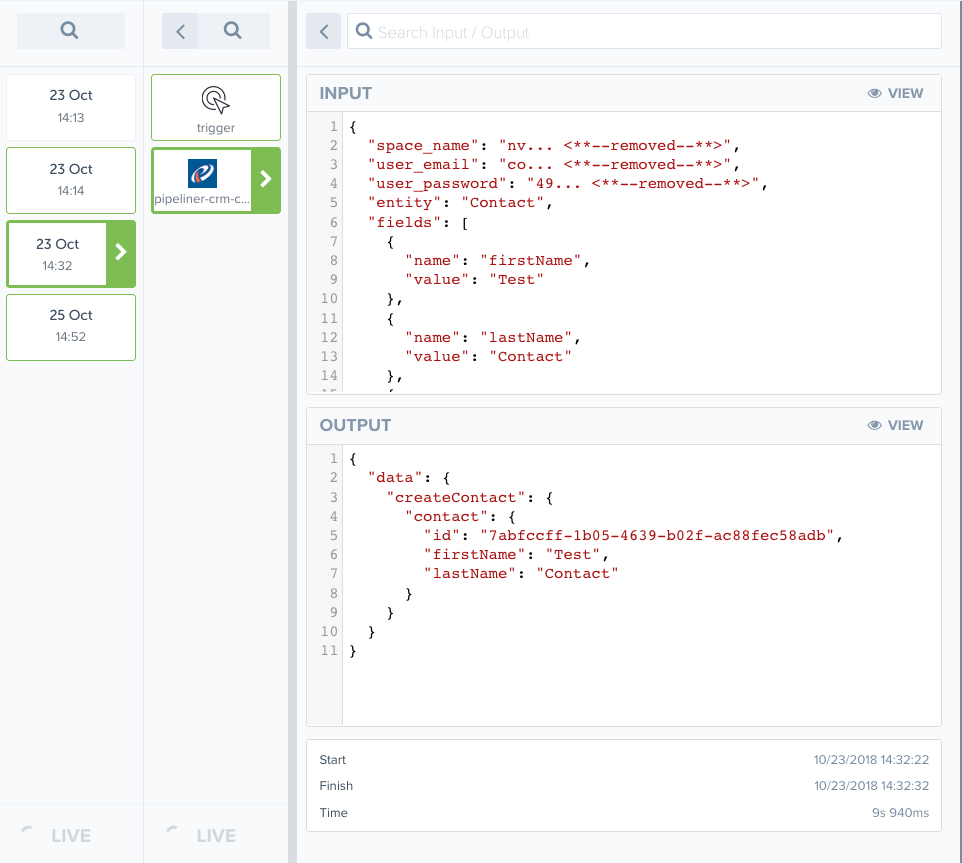962x863 pixels.
Task: Enable LIVE mode in the executions column
Action: (70, 835)
